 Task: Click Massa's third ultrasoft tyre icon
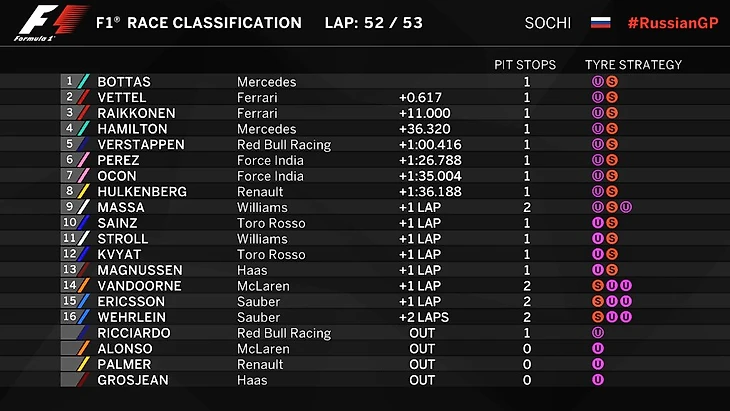(626, 207)
